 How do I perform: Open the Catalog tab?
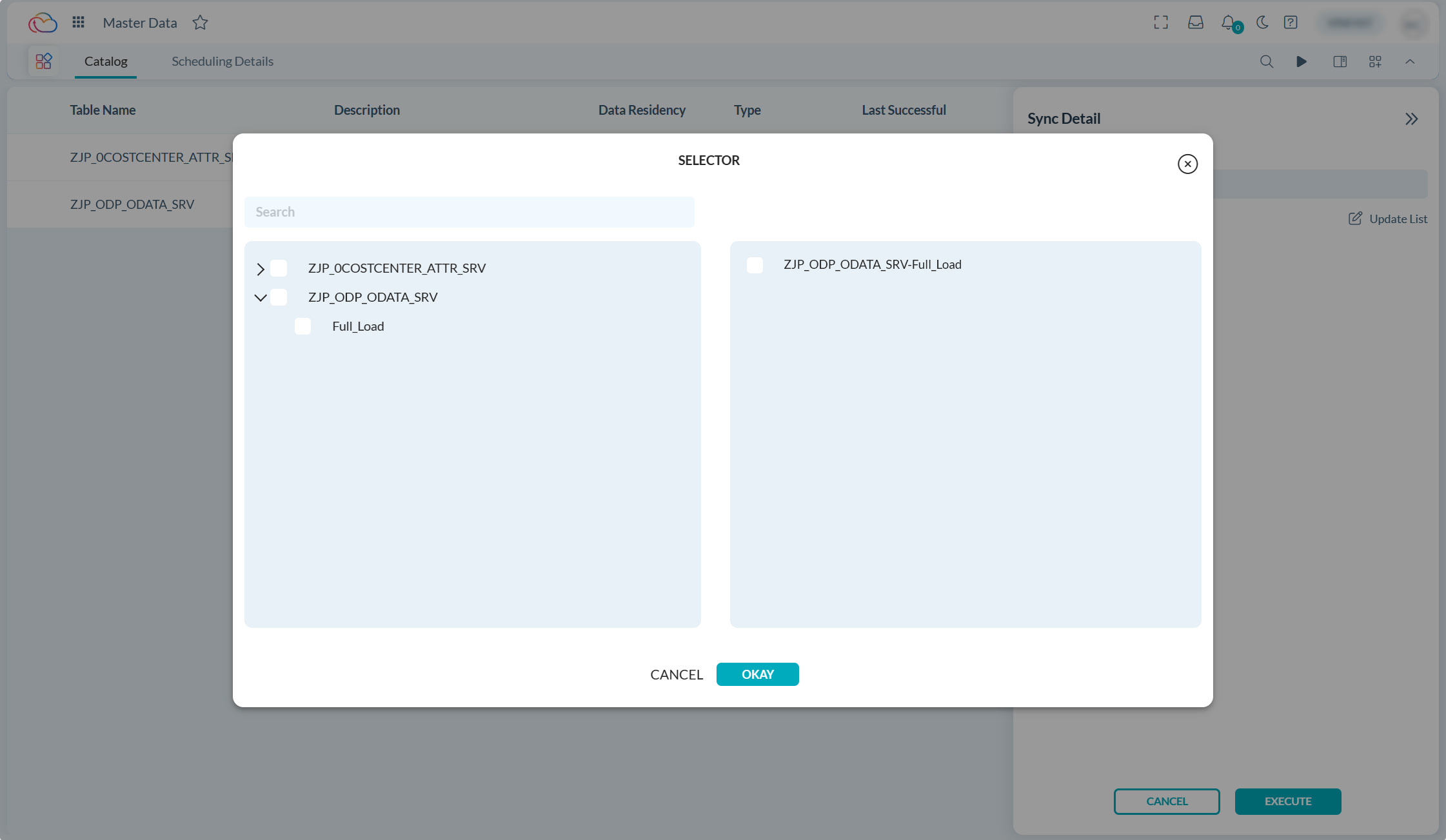[x=105, y=61]
